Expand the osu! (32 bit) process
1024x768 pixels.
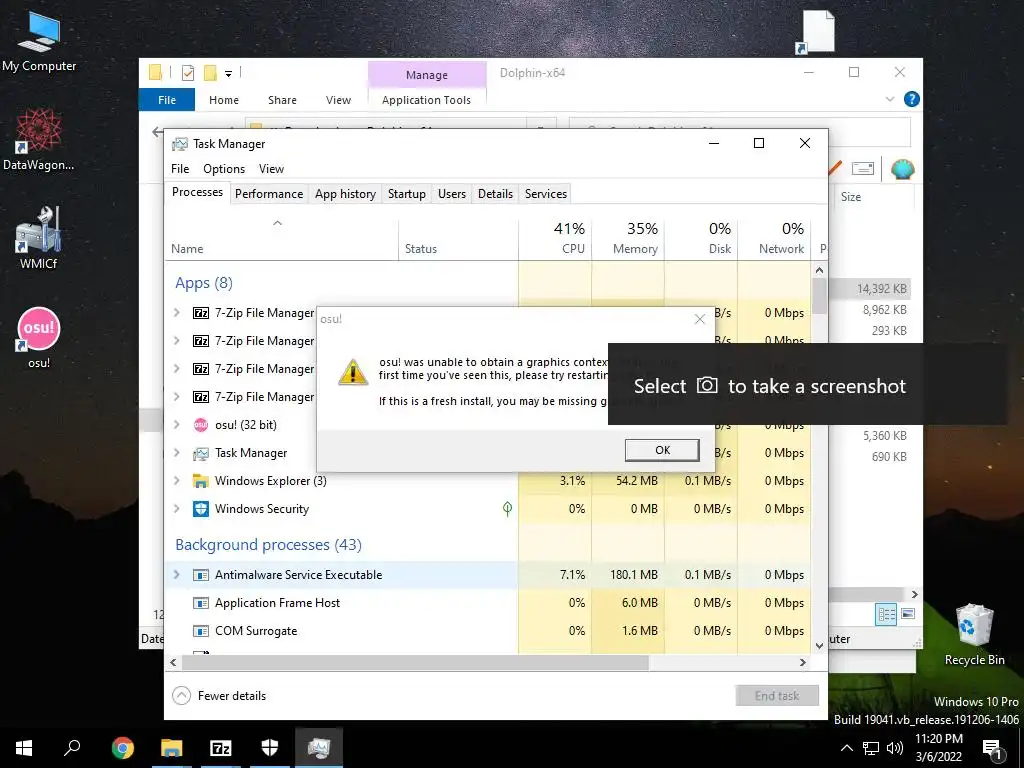[176, 424]
